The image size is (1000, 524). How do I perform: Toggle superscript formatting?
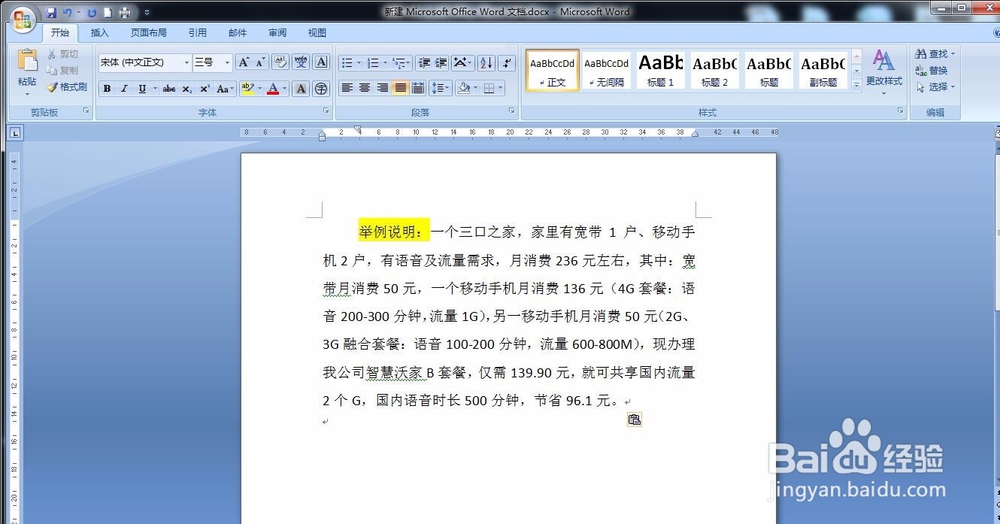205,89
